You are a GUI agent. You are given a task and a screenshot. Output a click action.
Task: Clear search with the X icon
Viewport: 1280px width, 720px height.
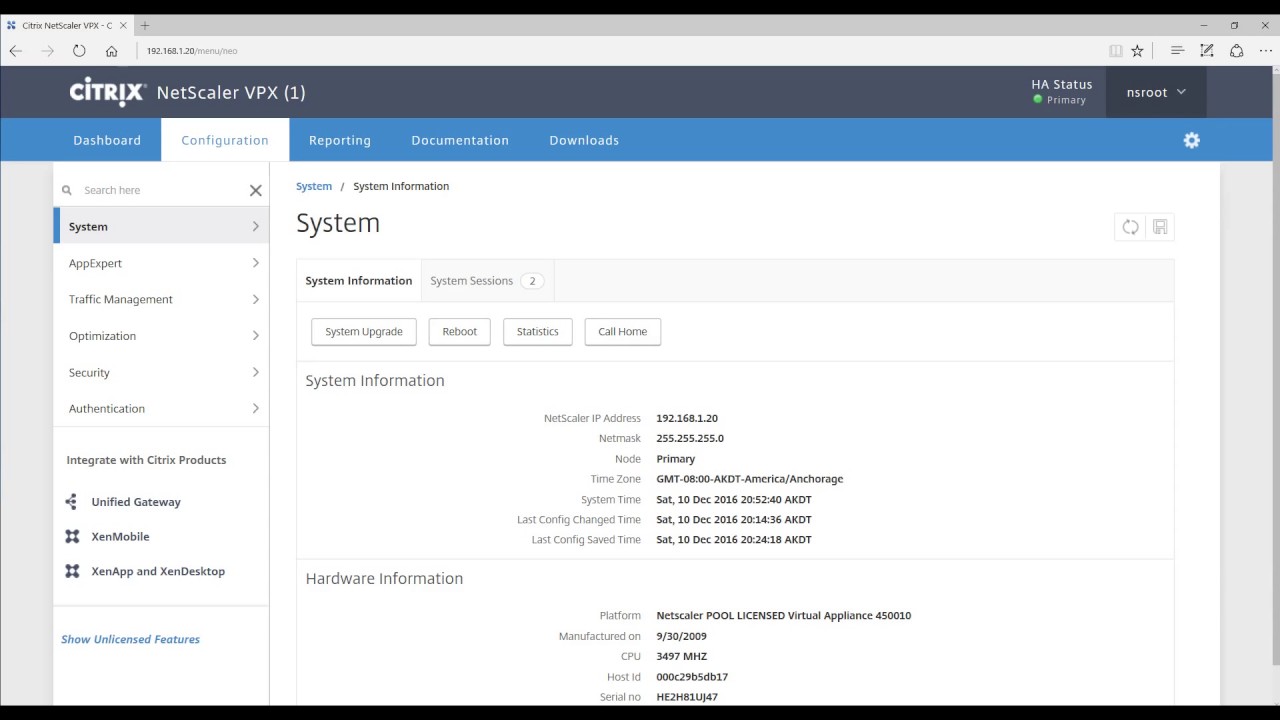(x=255, y=190)
